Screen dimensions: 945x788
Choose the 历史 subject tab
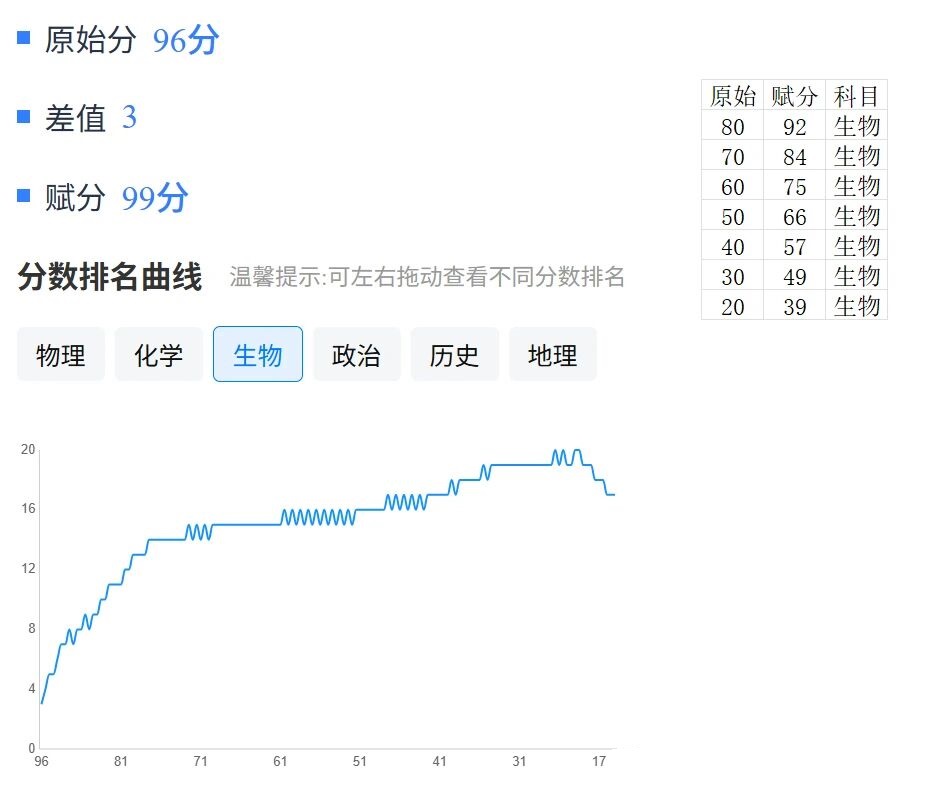tap(454, 355)
